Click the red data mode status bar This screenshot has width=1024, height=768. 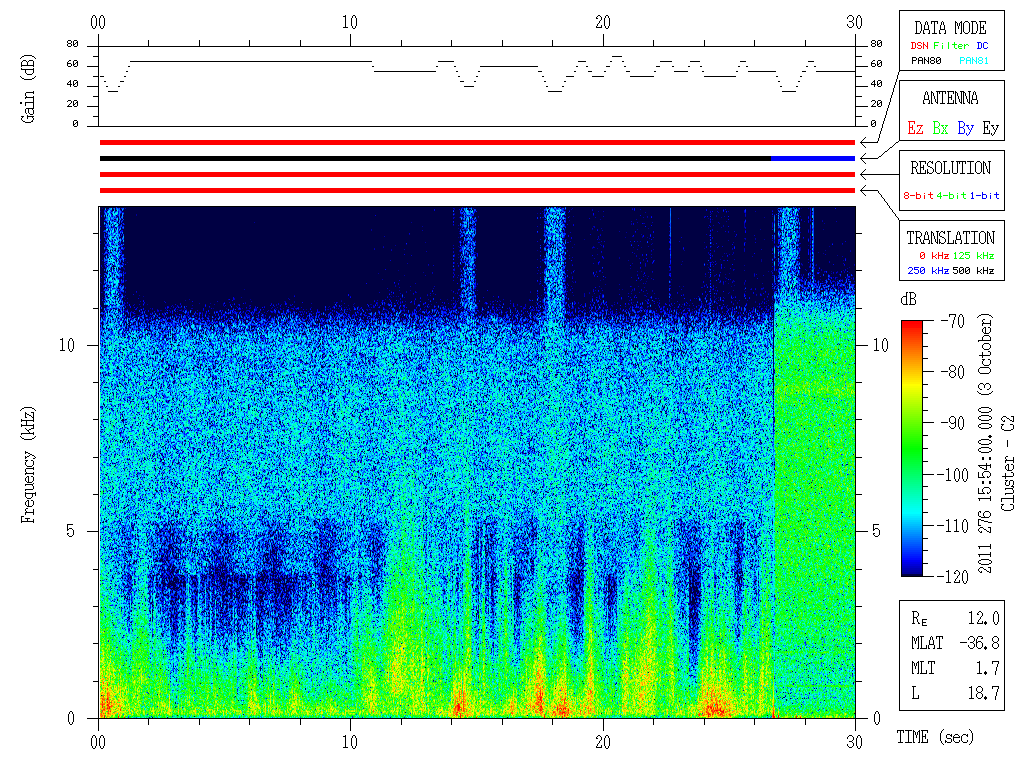477,142
